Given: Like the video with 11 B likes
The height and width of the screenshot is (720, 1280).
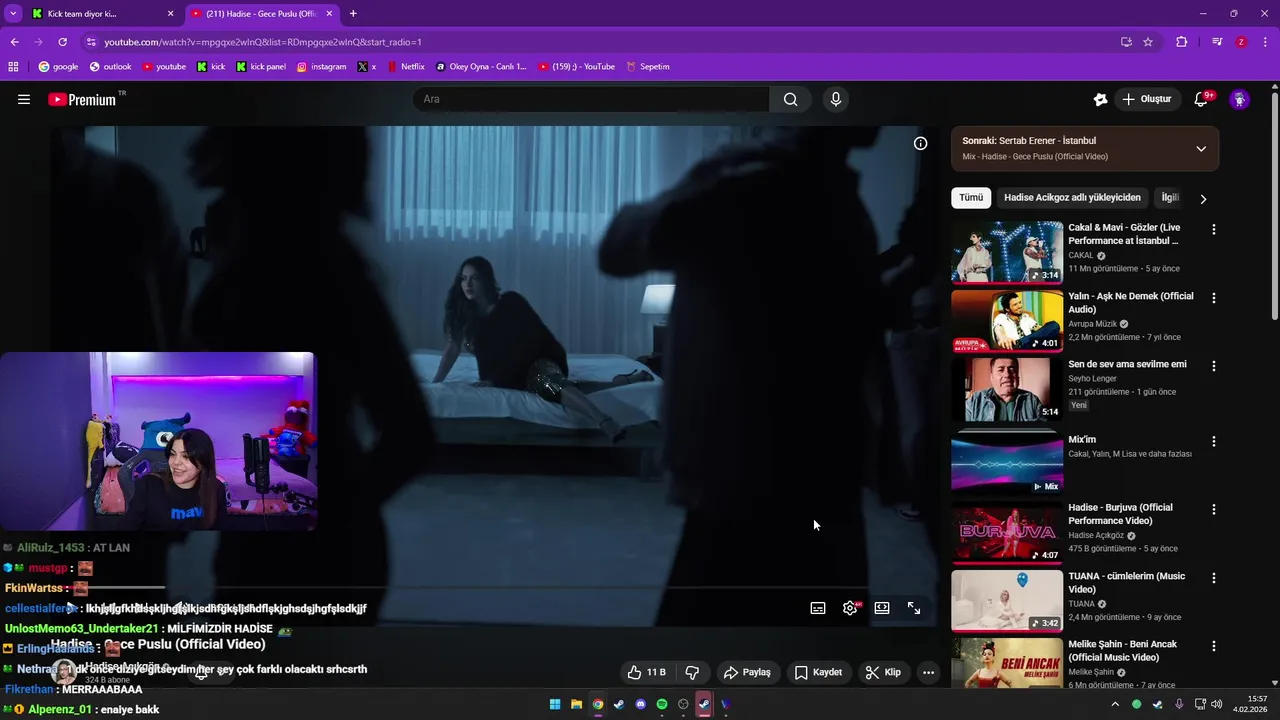Looking at the screenshot, I should 646,672.
